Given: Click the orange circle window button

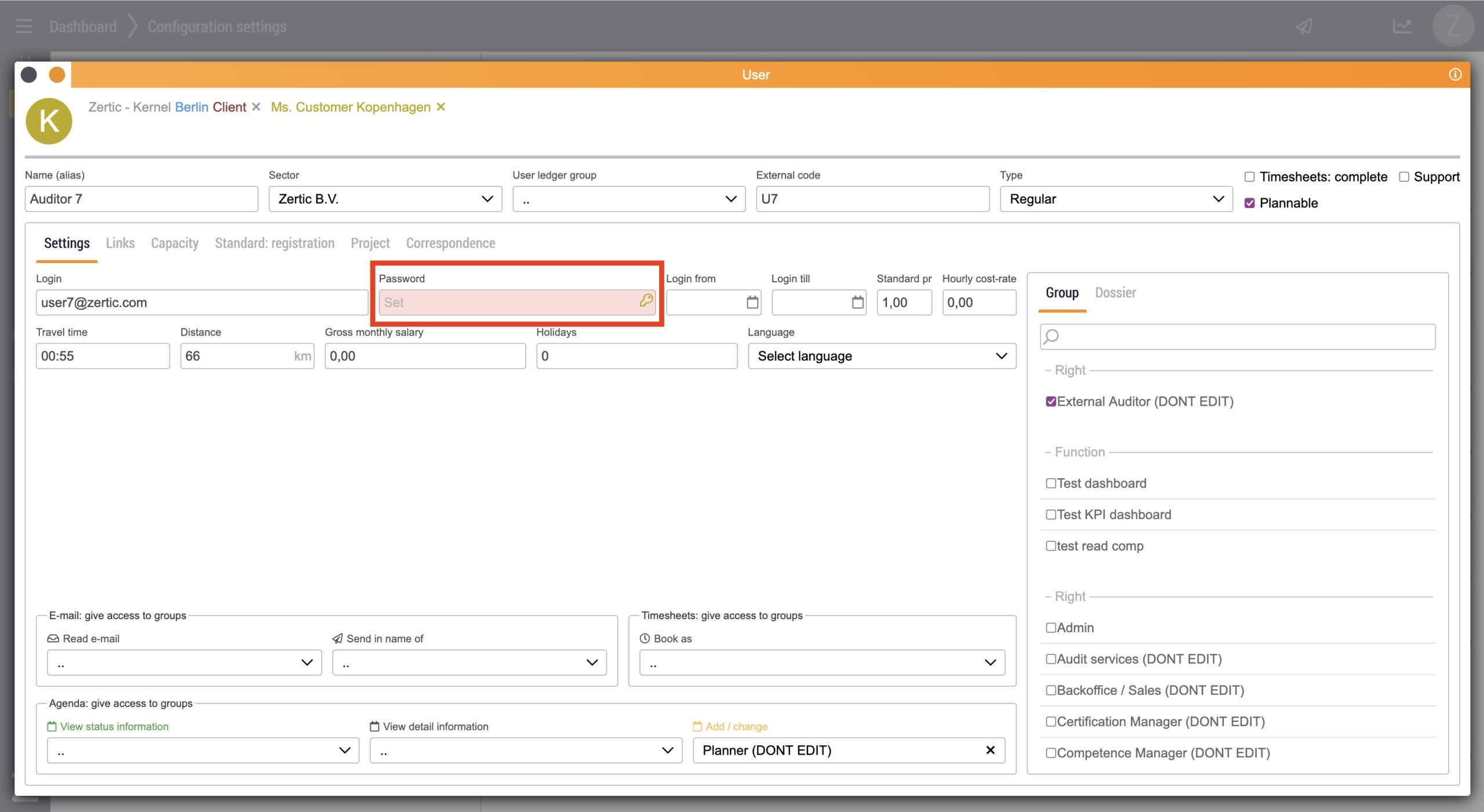Looking at the screenshot, I should click(57, 75).
